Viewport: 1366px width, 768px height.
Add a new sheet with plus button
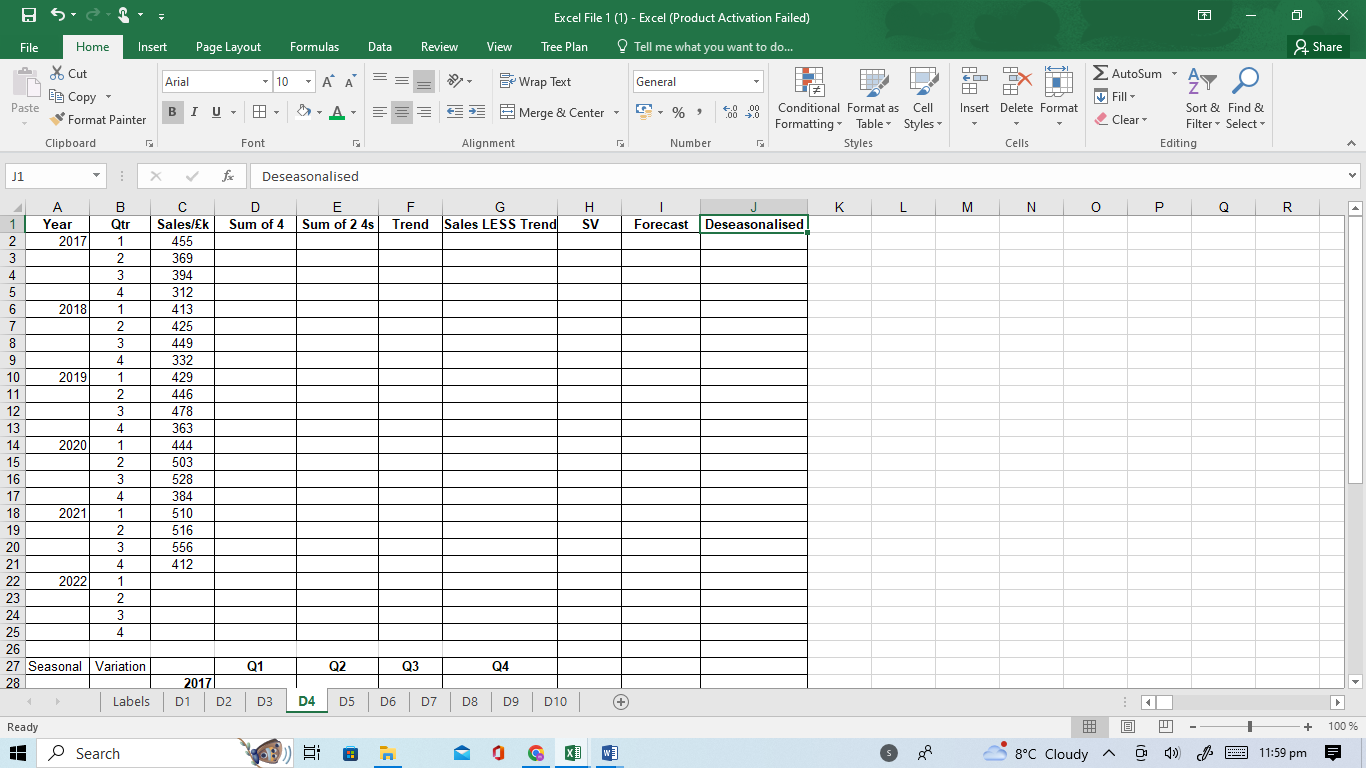(621, 702)
